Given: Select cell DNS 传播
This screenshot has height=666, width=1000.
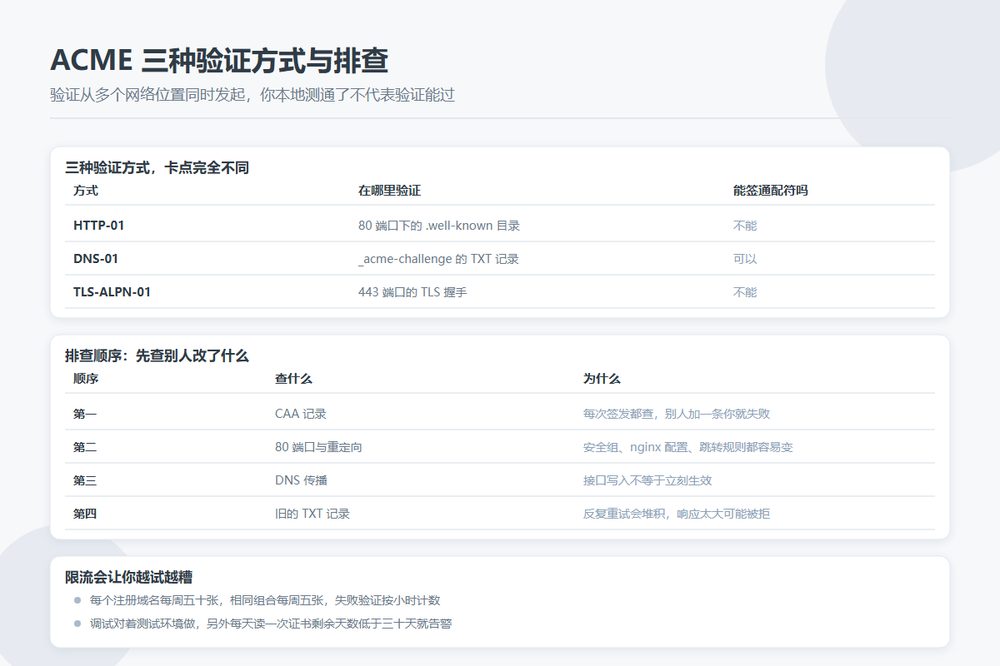Looking at the screenshot, I should point(301,480).
